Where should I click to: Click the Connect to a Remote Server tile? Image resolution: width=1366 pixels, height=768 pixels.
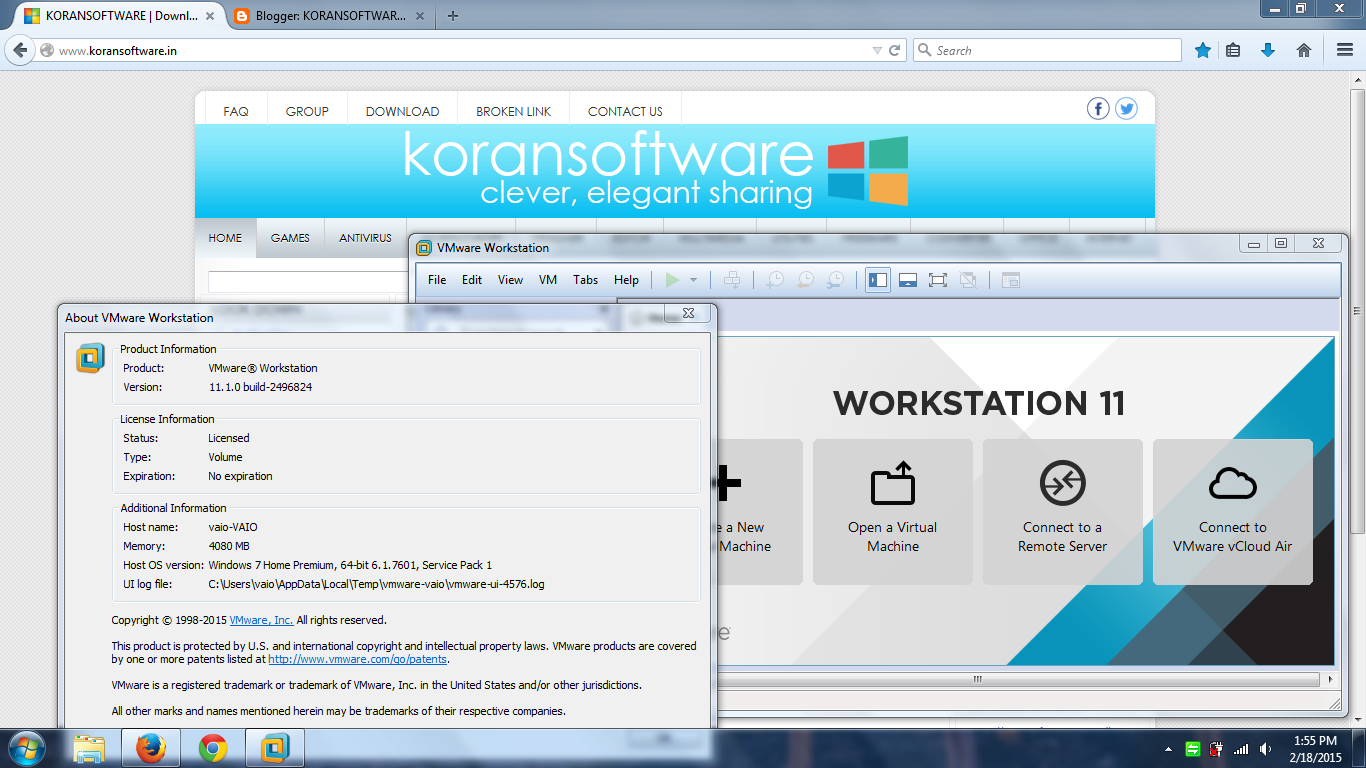(1063, 512)
